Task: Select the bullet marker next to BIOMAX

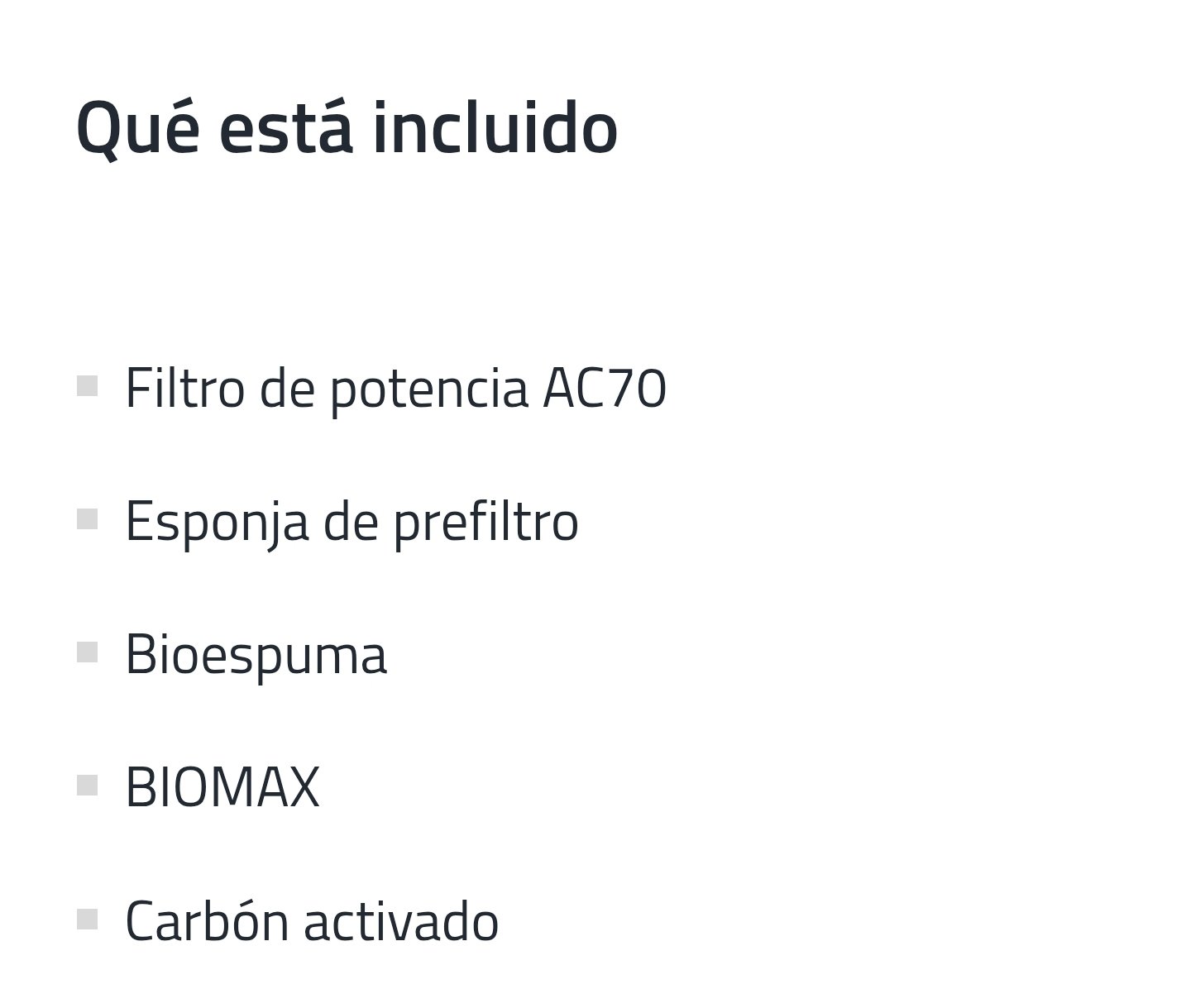Action: pos(87,786)
